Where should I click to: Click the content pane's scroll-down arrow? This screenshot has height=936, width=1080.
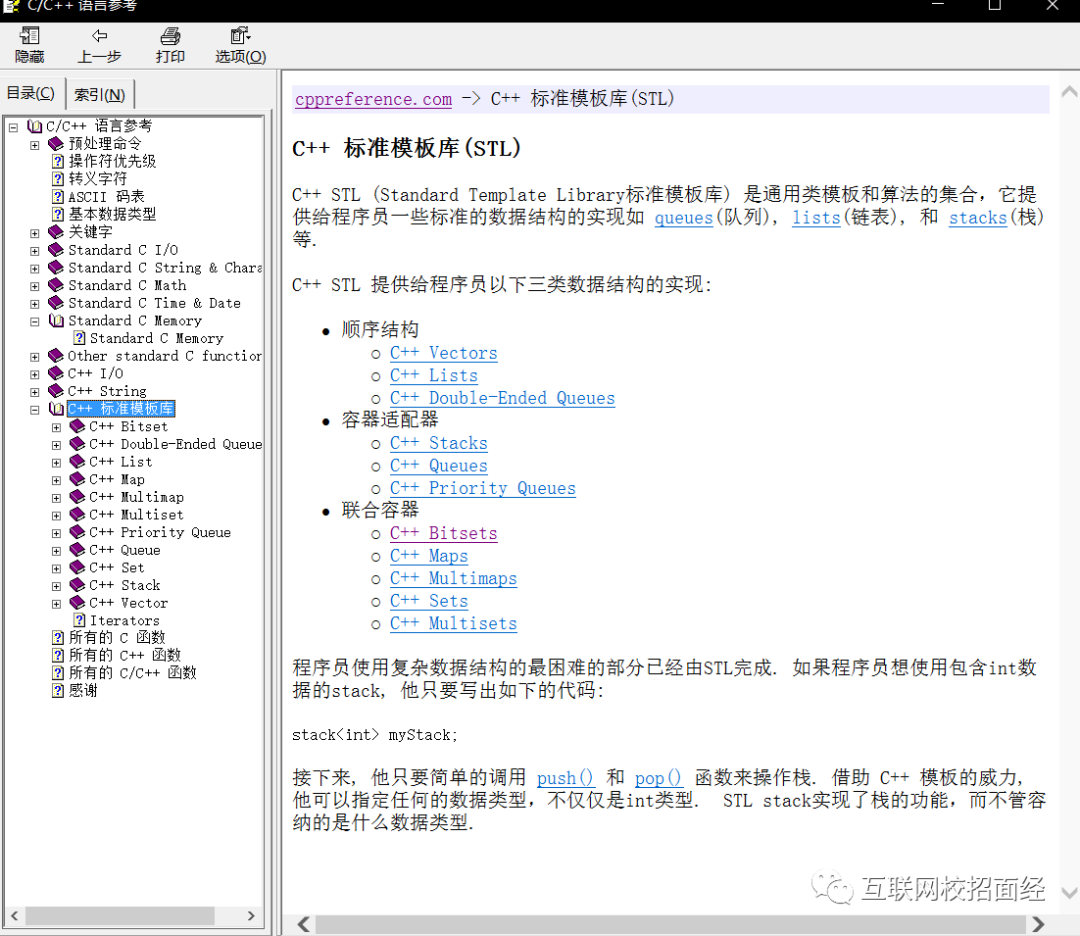point(1069,893)
